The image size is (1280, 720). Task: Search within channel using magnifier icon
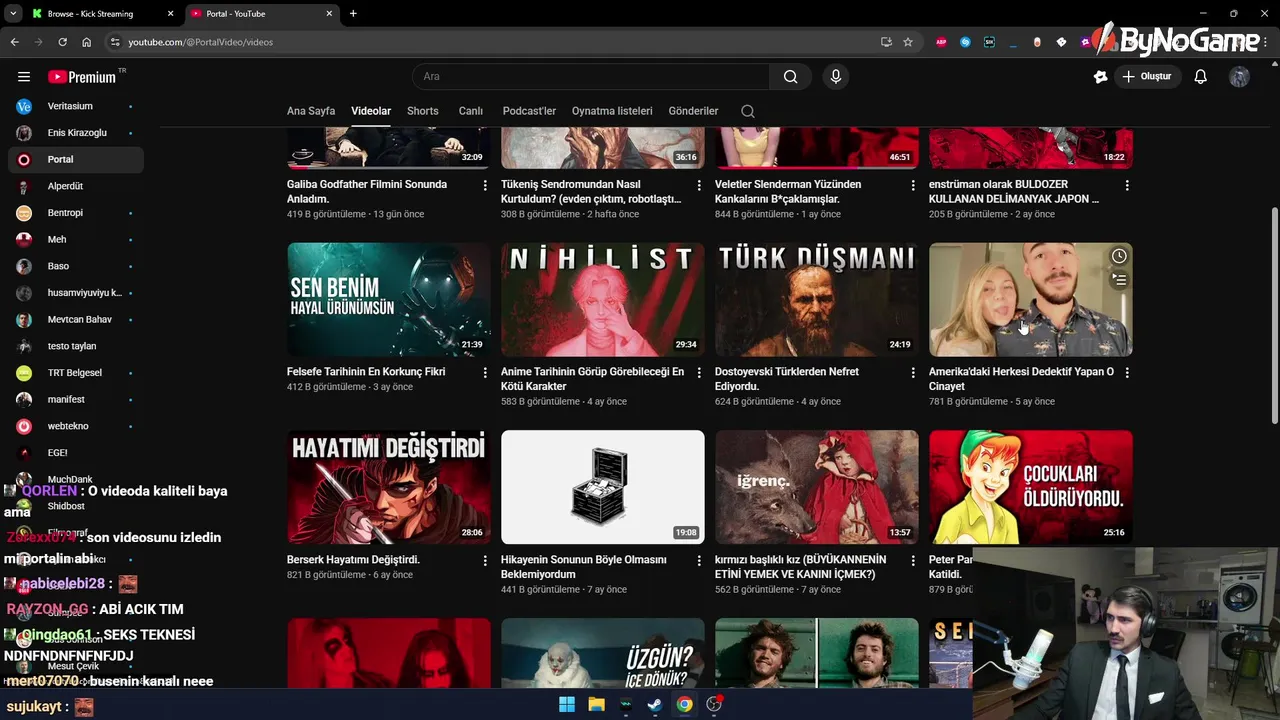point(748,111)
